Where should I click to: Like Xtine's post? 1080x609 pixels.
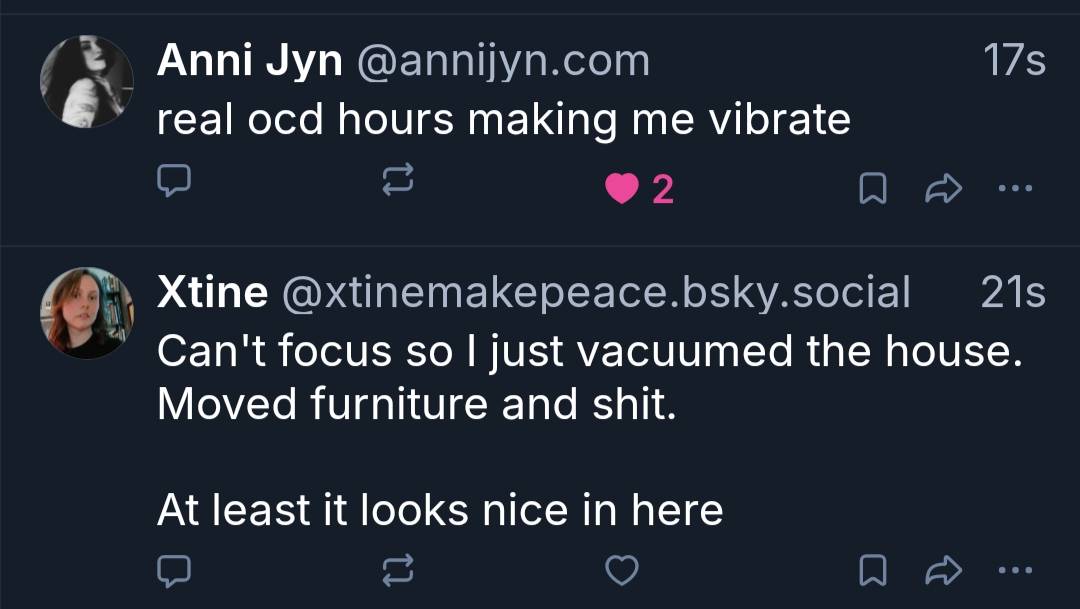pyautogui.click(x=622, y=570)
